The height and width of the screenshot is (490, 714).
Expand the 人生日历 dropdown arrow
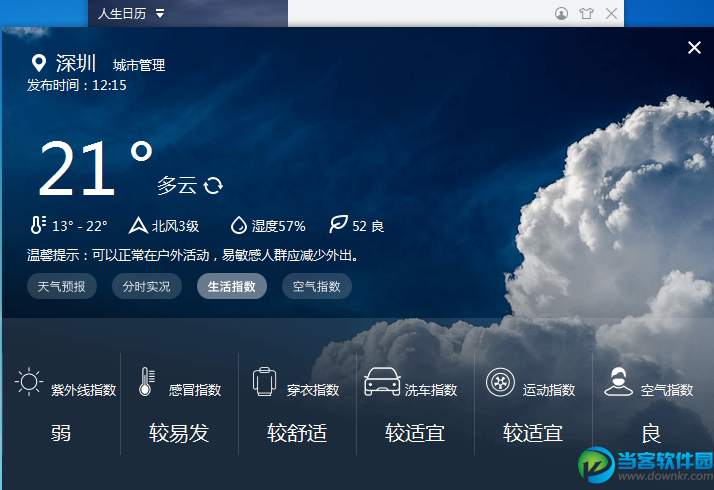[160, 14]
